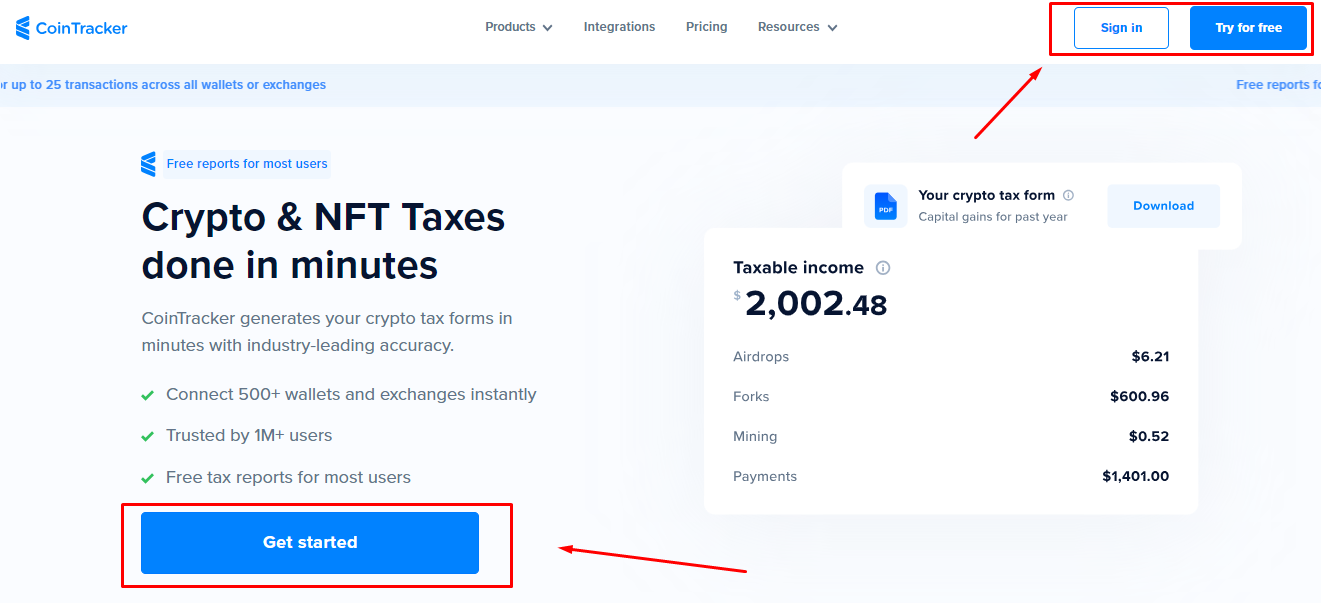Click the Try for free button
1321x603 pixels.
[1248, 28]
